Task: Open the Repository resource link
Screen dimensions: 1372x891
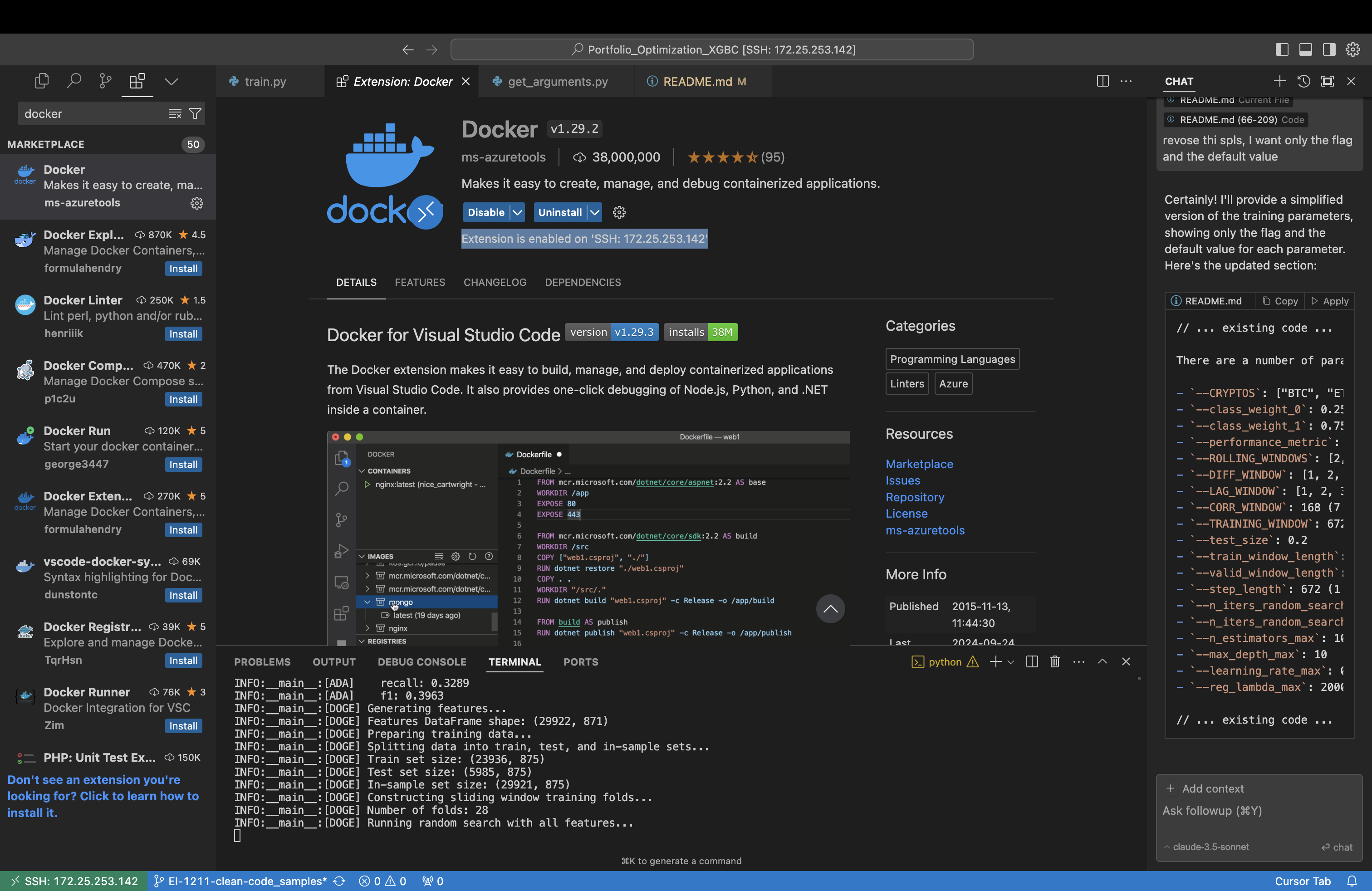Action: click(914, 497)
